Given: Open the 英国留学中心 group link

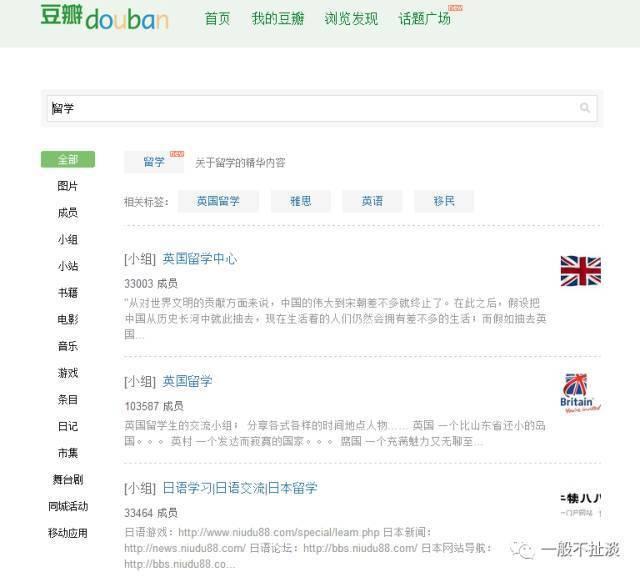Looking at the screenshot, I should tap(200, 259).
